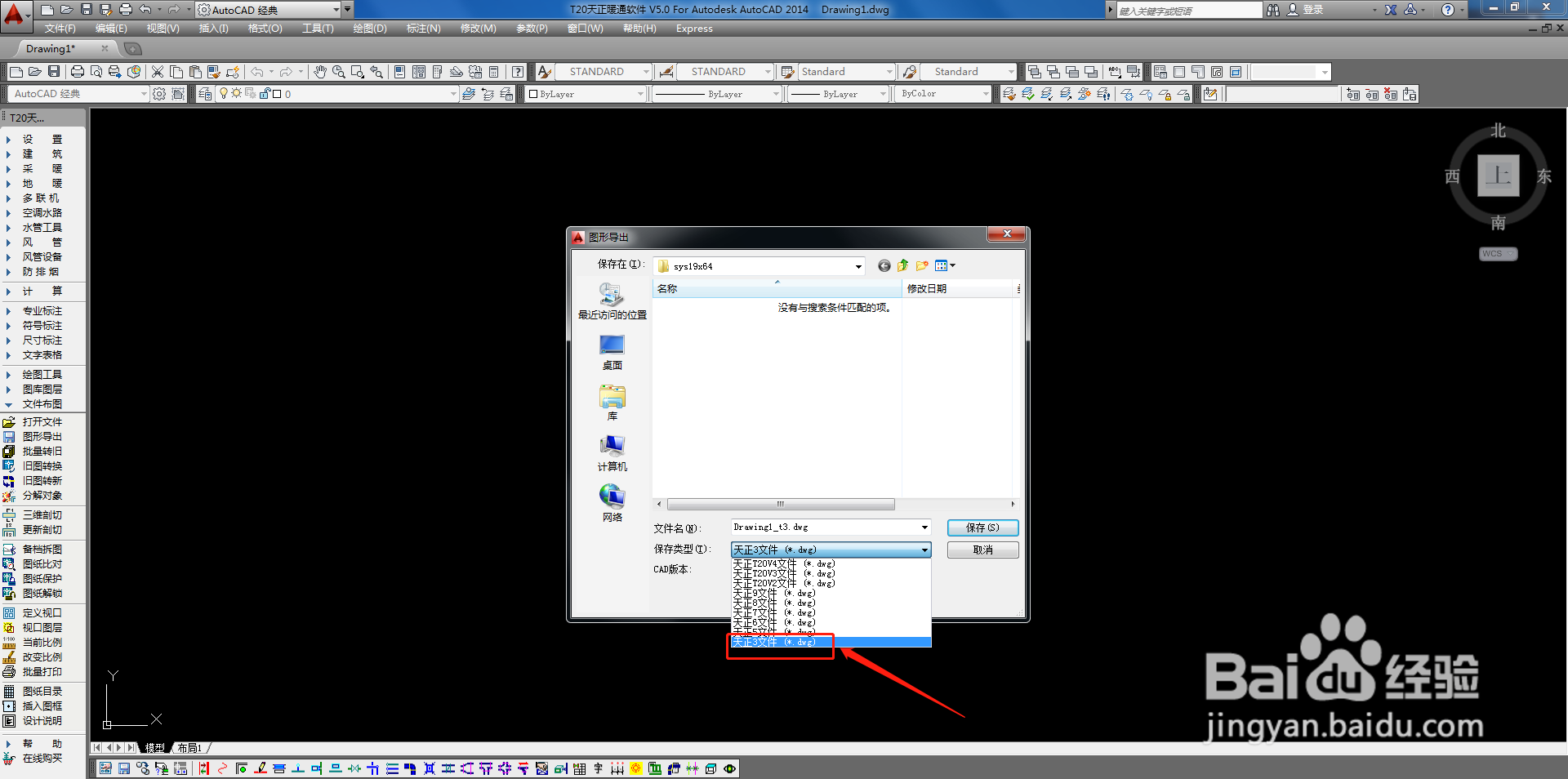Image resolution: width=1568 pixels, height=779 pixels.
Task: Click the Open file icon in toolbar
Action: 35,72
